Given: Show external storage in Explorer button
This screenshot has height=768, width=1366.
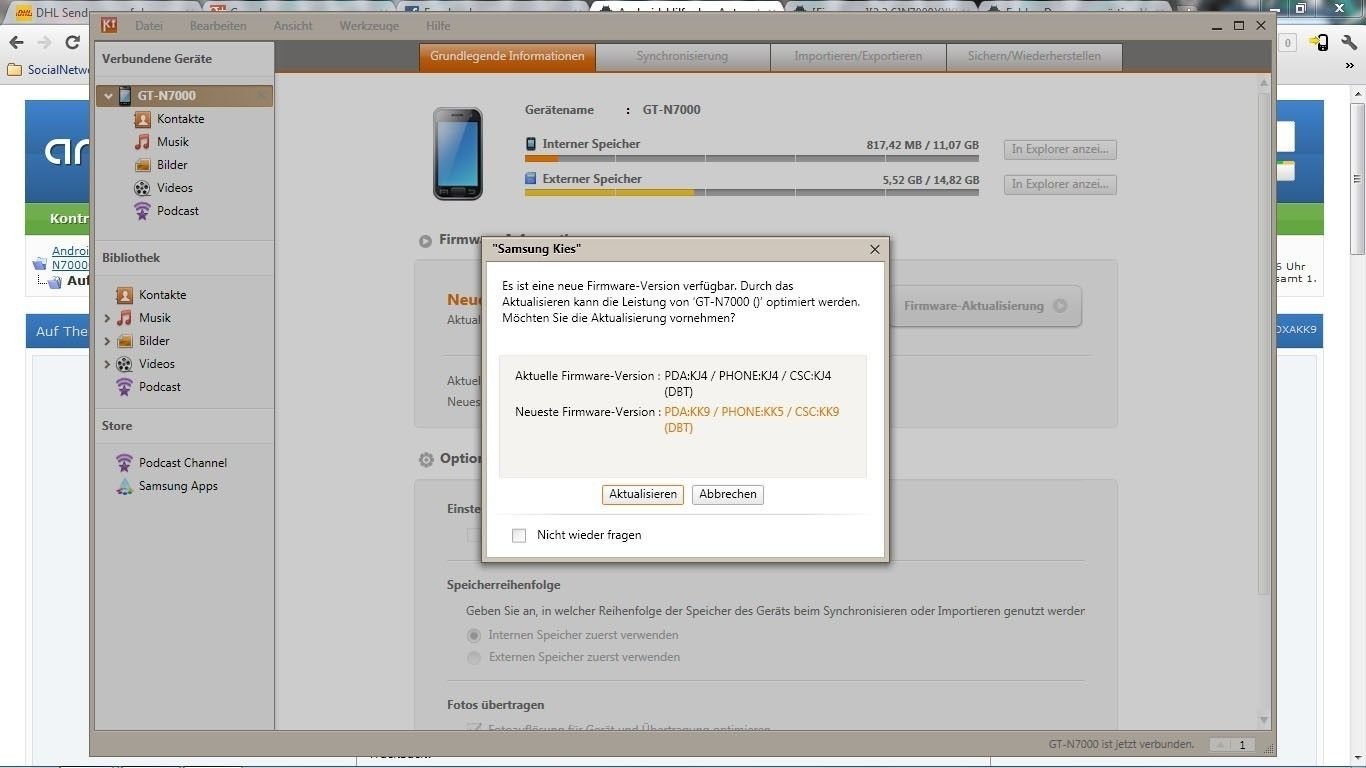Looking at the screenshot, I should coord(1060,185).
